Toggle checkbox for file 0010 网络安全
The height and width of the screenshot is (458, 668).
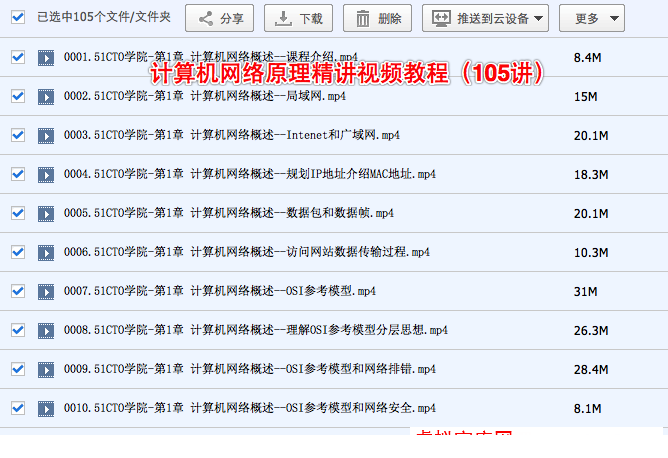point(18,408)
